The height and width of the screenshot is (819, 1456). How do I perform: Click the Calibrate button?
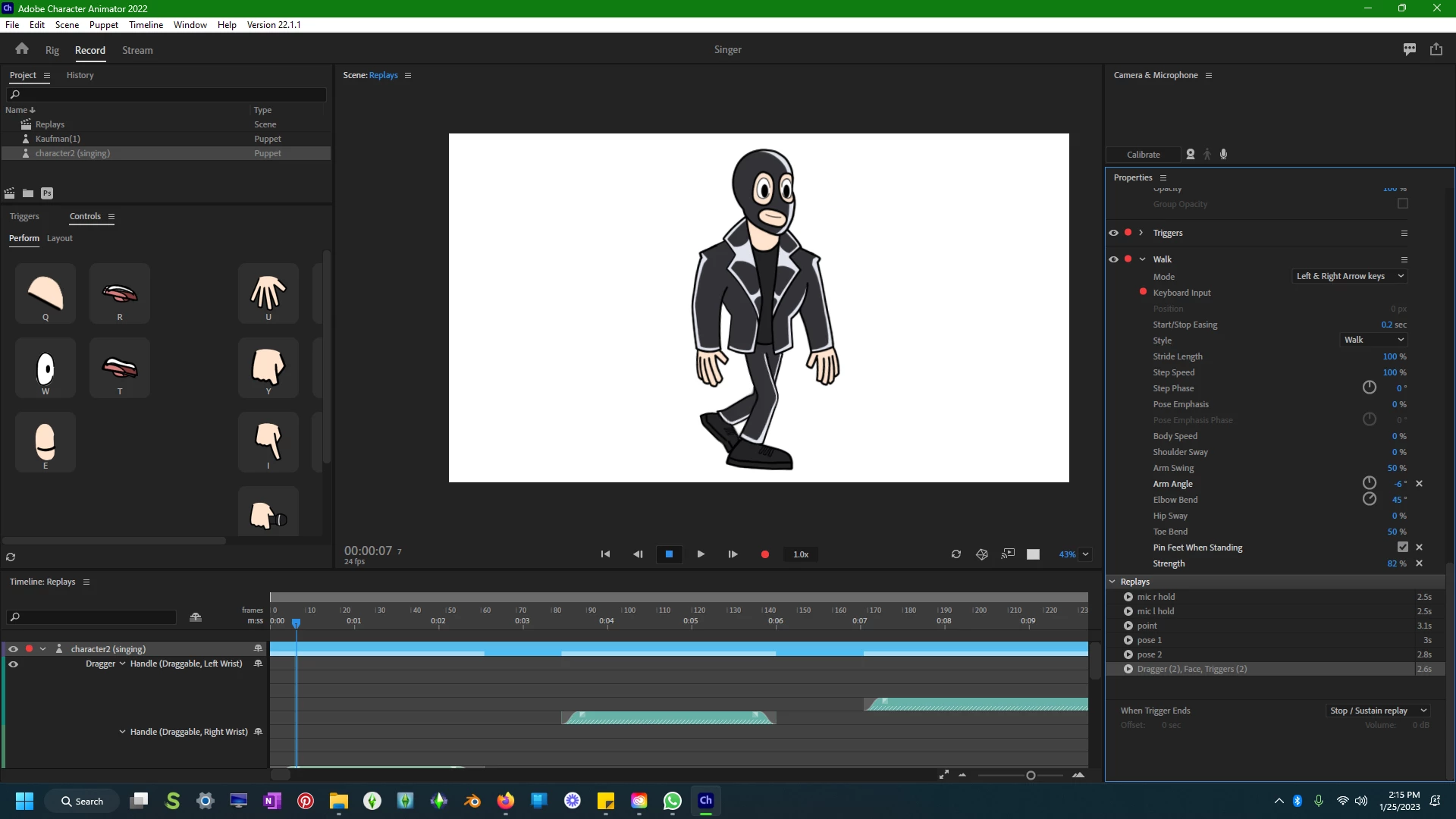(x=1143, y=155)
